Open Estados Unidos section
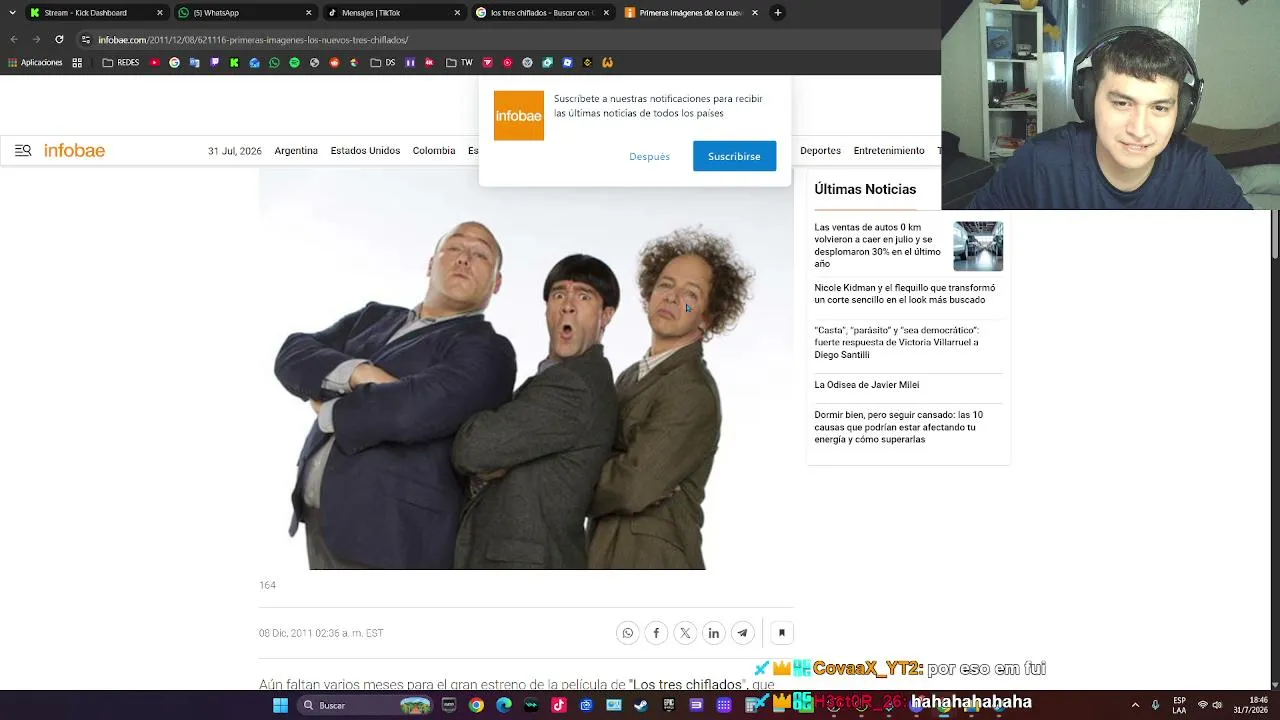The width and height of the screenshot is (1280, 720). pyautogui.click(x=365, y=151)
